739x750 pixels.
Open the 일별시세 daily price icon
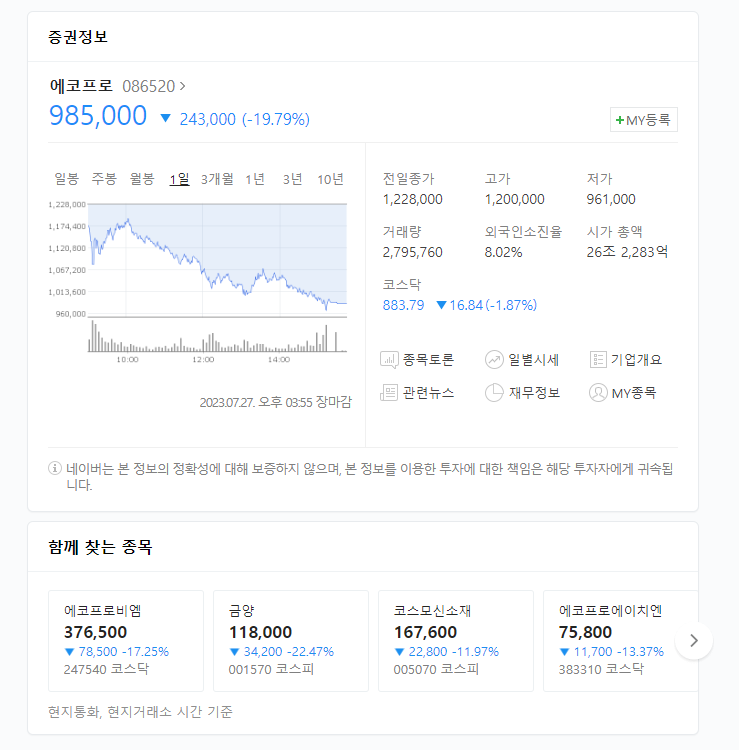coord(494,360)
